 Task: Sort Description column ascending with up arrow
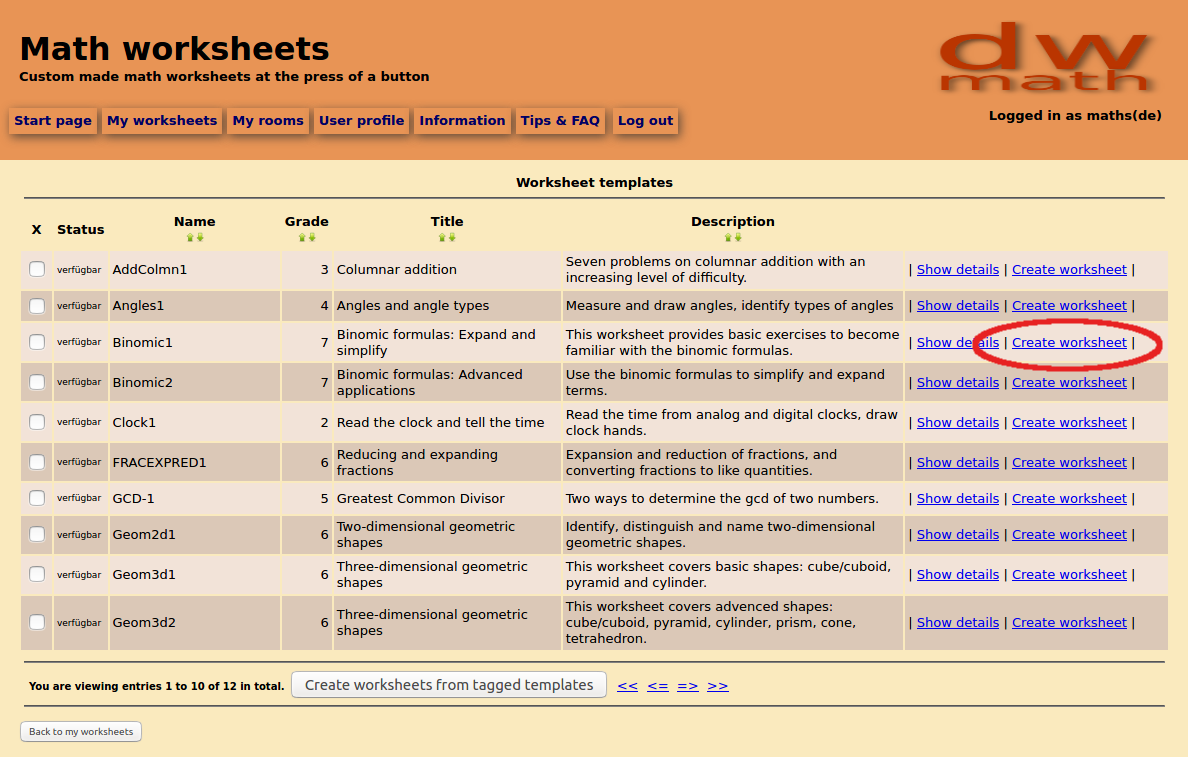pos(728,237)
